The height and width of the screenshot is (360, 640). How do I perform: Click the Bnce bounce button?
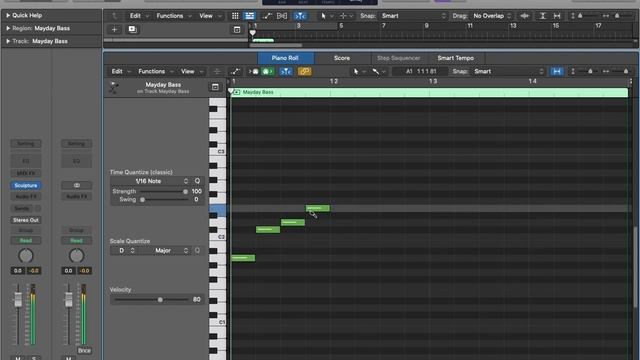[84, 351]
